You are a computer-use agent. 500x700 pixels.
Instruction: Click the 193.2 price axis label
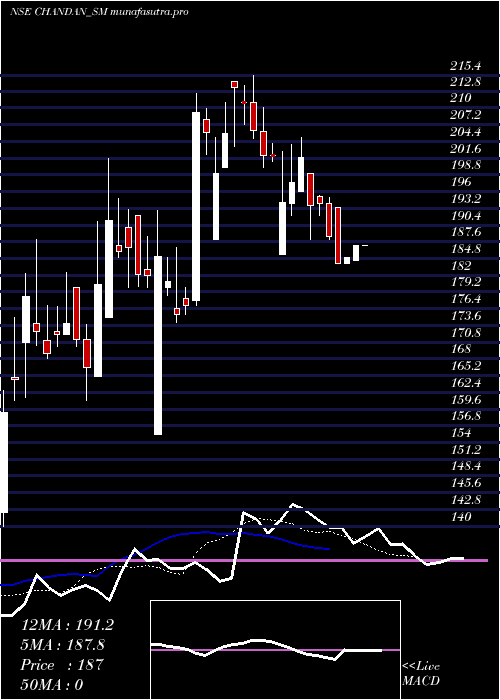(466, 199)
